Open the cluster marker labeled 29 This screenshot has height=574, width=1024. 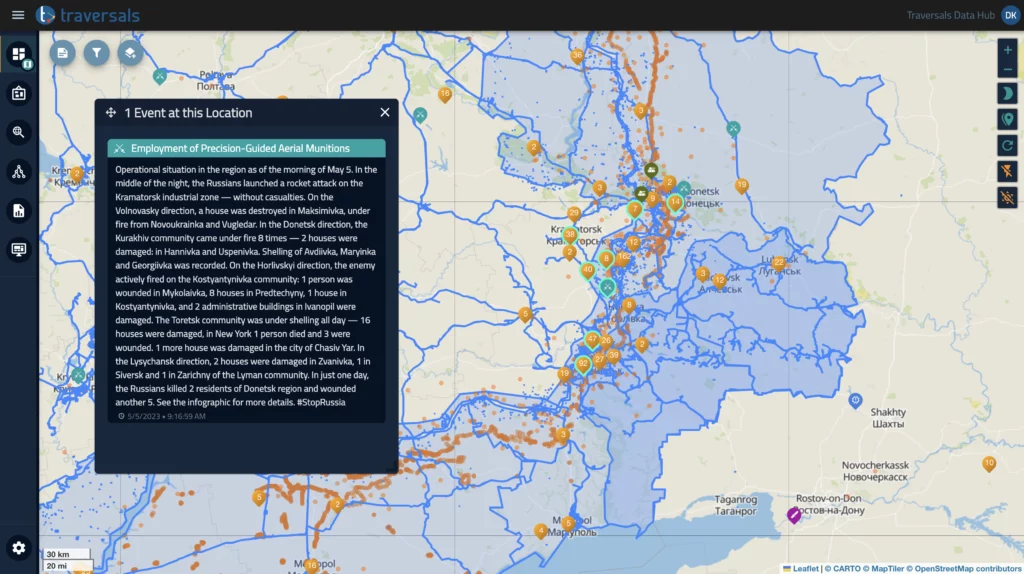coord(574,214)
